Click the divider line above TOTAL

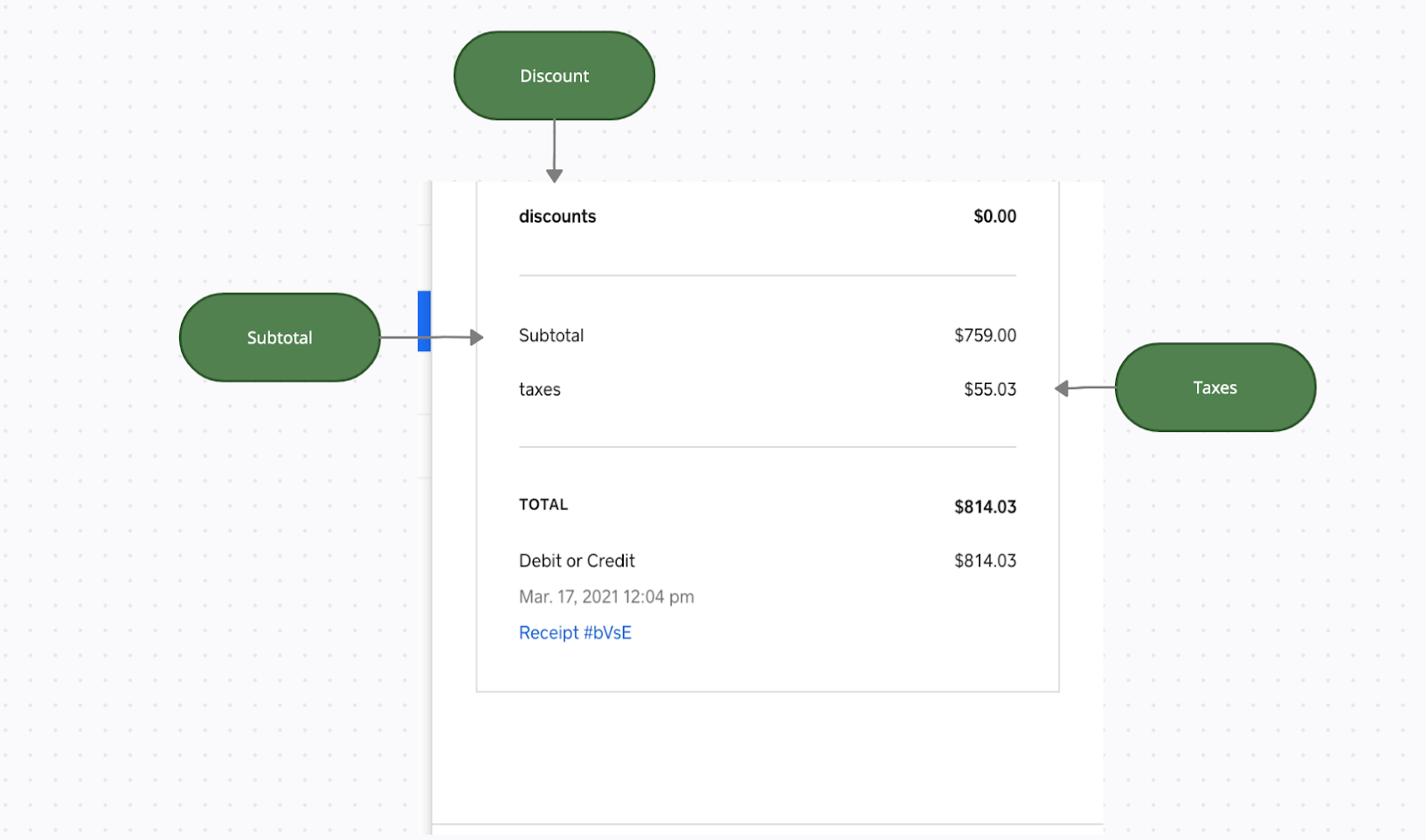point(766,447)
